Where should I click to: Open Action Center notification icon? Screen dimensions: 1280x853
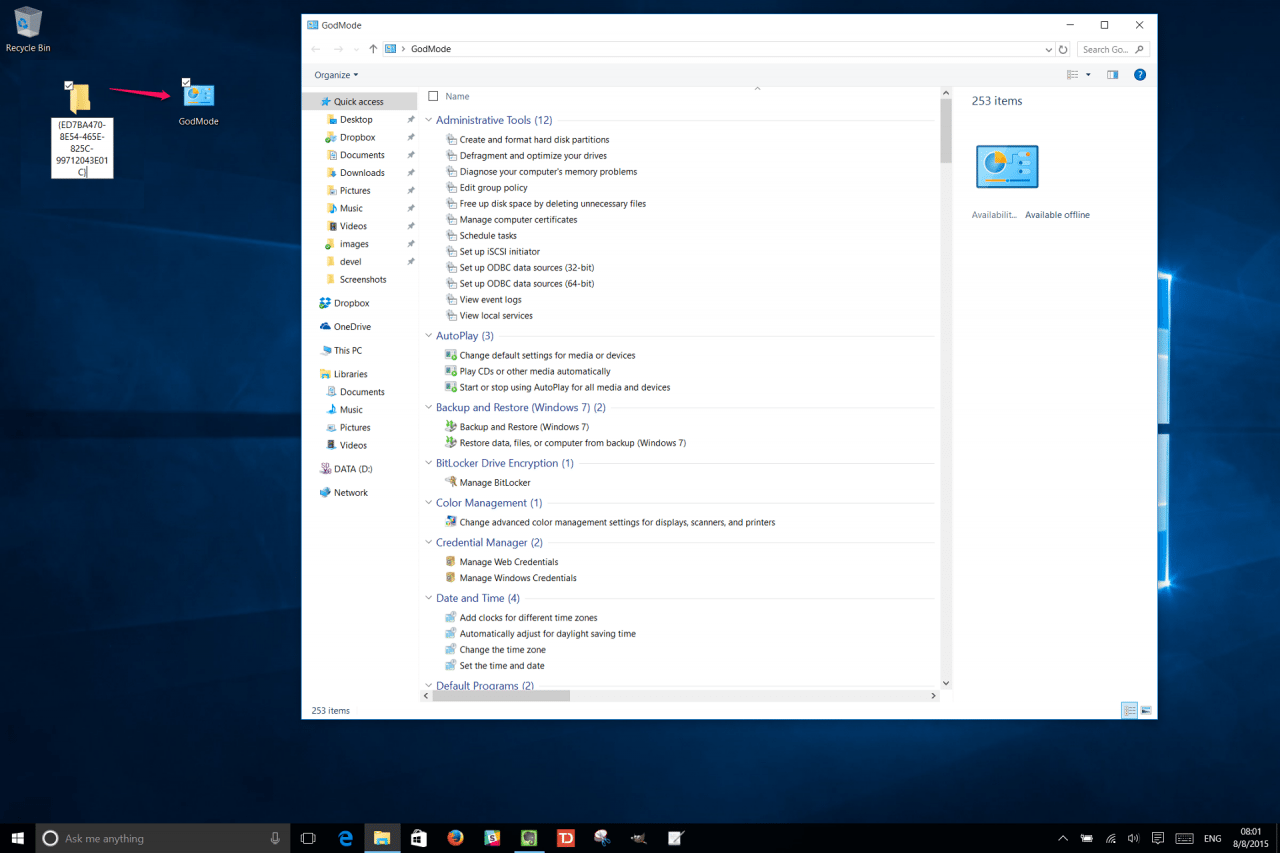pyautogui.click(x=1158, y=838)
